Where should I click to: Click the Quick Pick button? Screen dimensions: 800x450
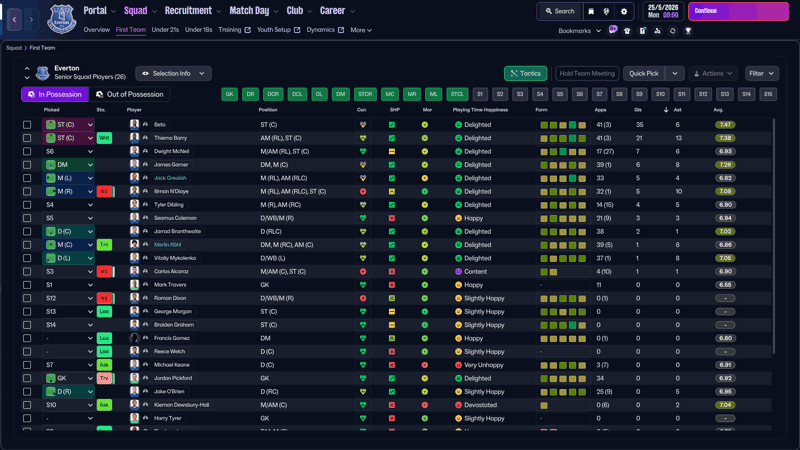[x=643, y=73]
